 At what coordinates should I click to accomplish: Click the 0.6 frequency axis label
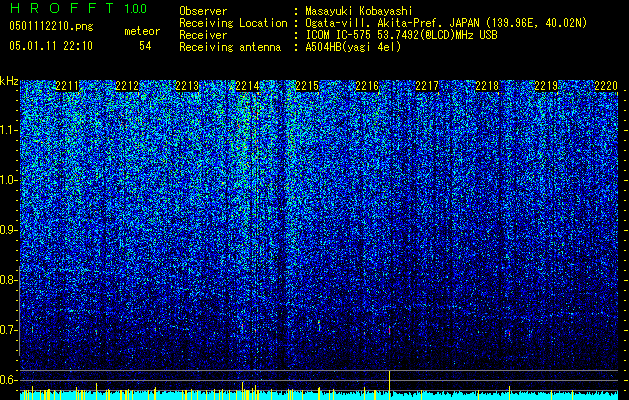point(8,380)
